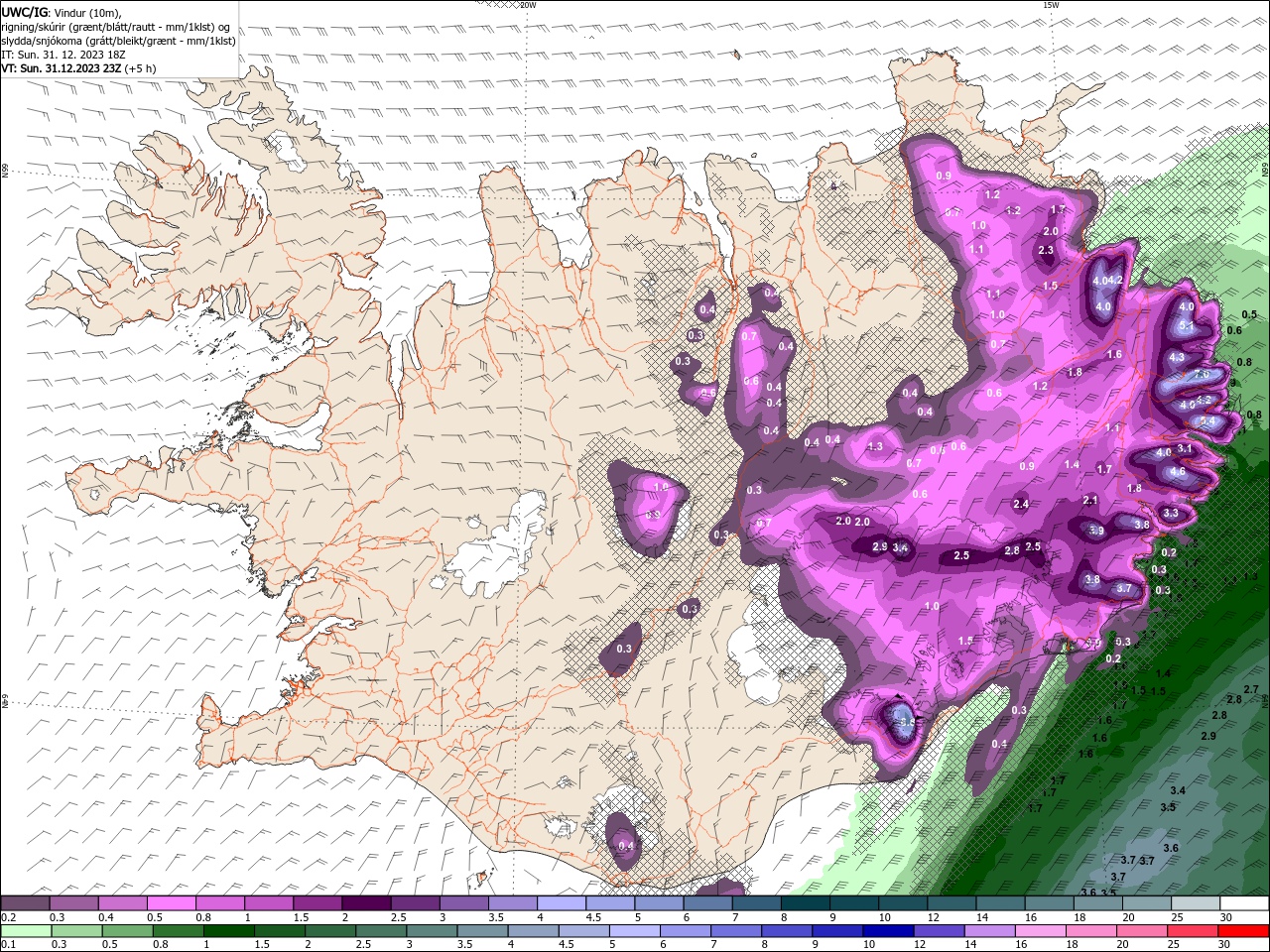The height and width of the screenshot is (952, 1270).
Task: Click the darkest green 1–1.5 rain legend swatch
Action: click(x=229, y=931)
